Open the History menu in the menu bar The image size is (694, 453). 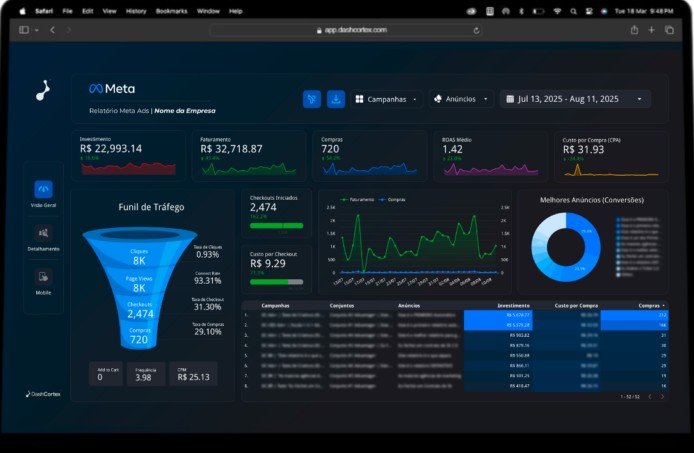[136, 10]
